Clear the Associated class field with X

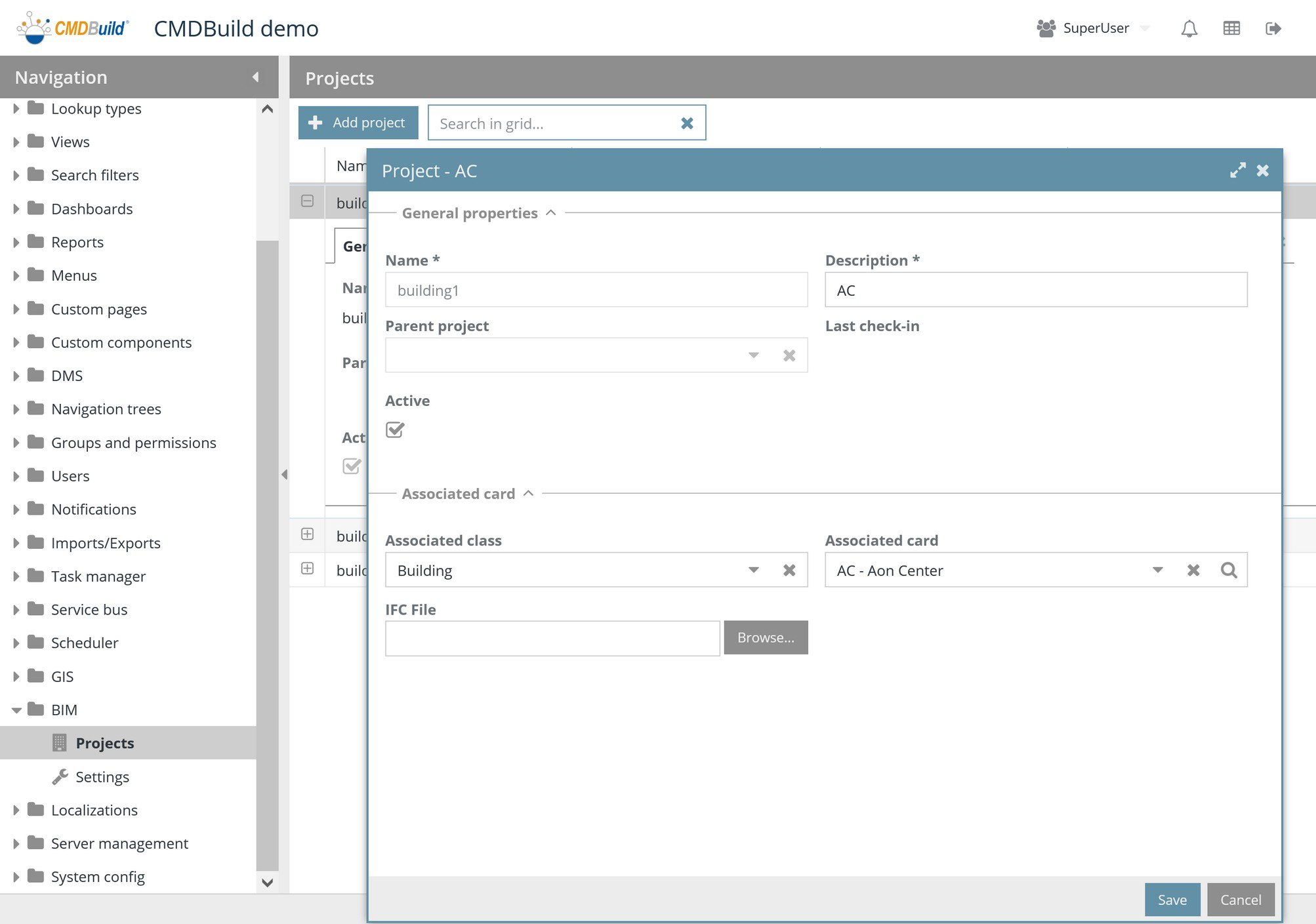(789, 570)
